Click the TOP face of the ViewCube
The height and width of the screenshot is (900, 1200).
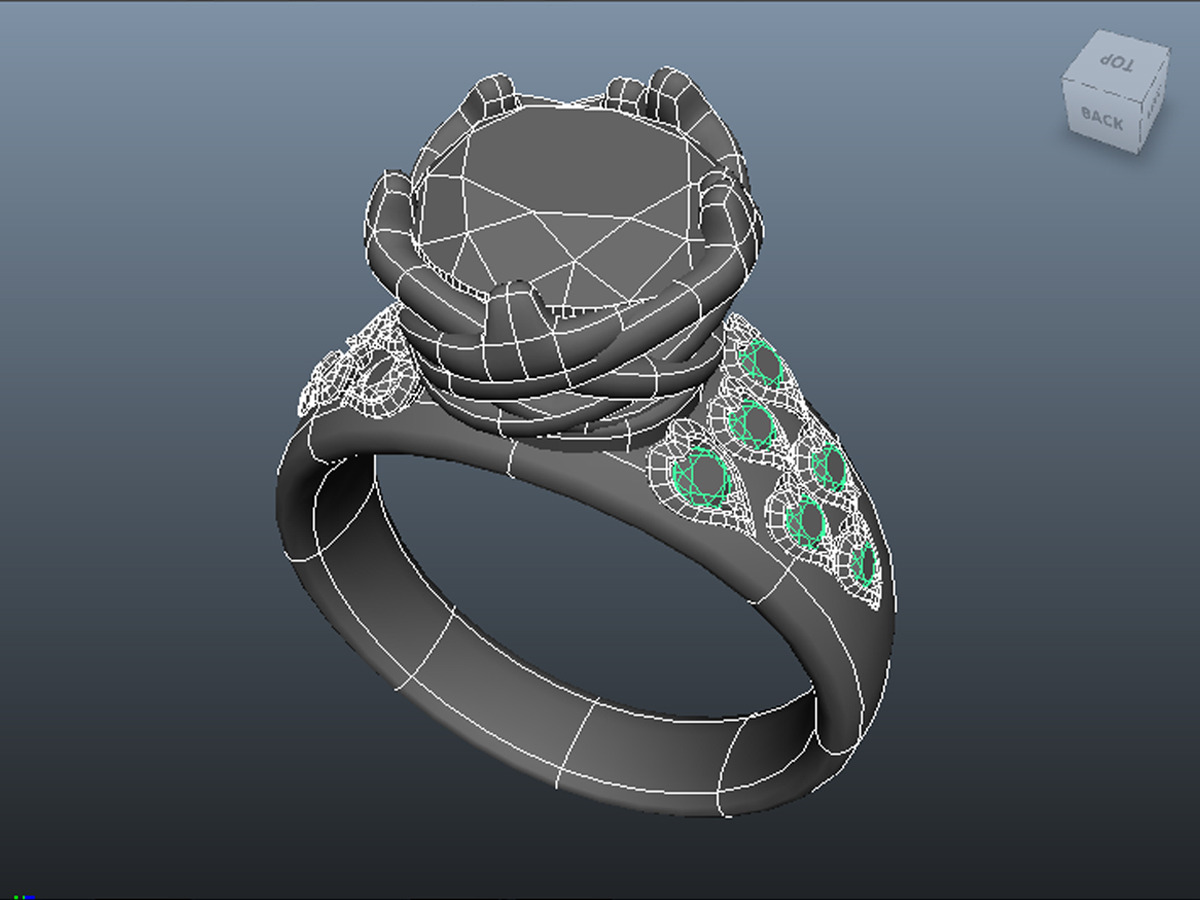(1118, 64)
